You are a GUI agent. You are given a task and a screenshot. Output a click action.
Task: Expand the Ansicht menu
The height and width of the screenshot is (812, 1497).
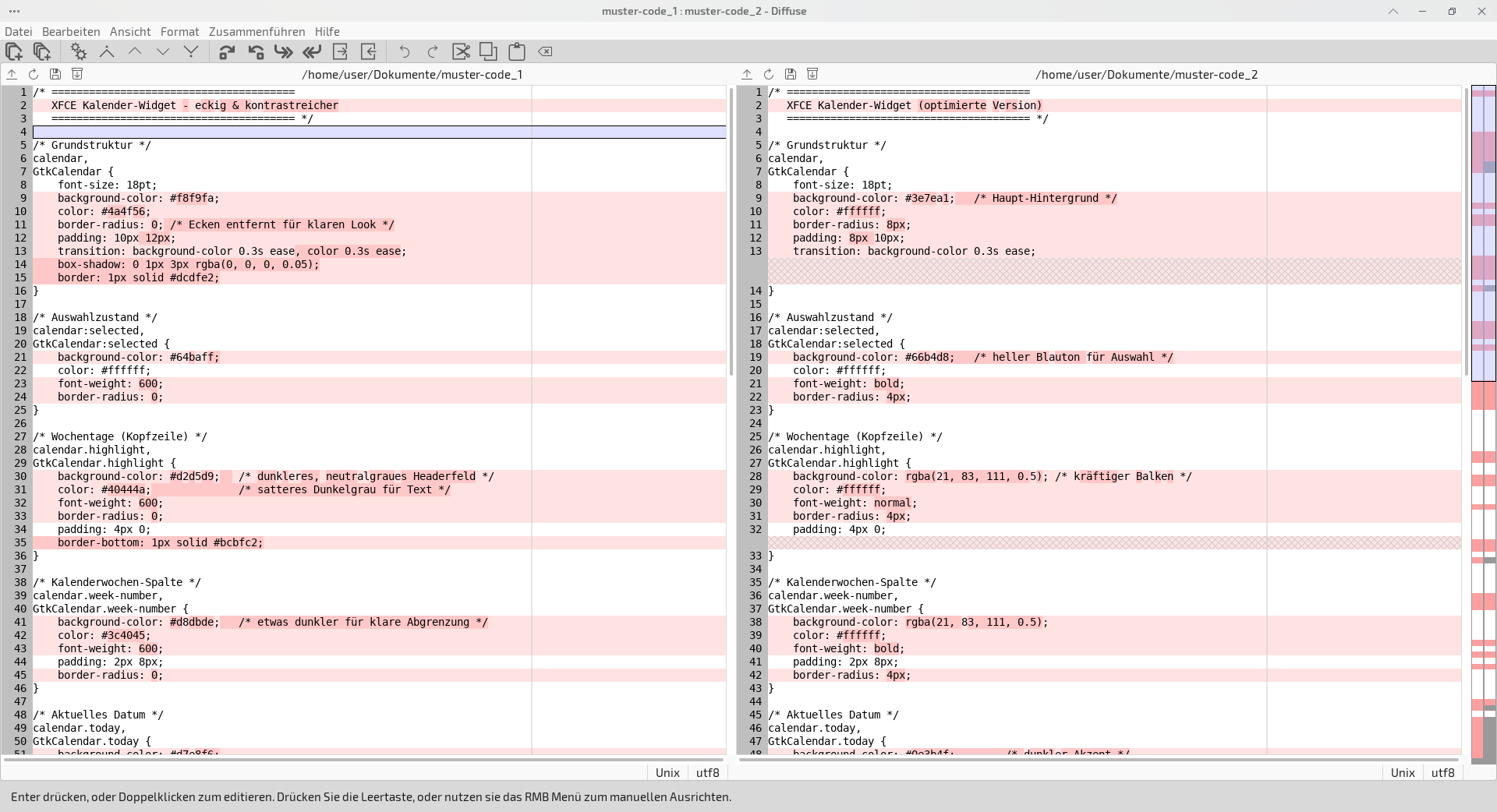pos(130,32)
